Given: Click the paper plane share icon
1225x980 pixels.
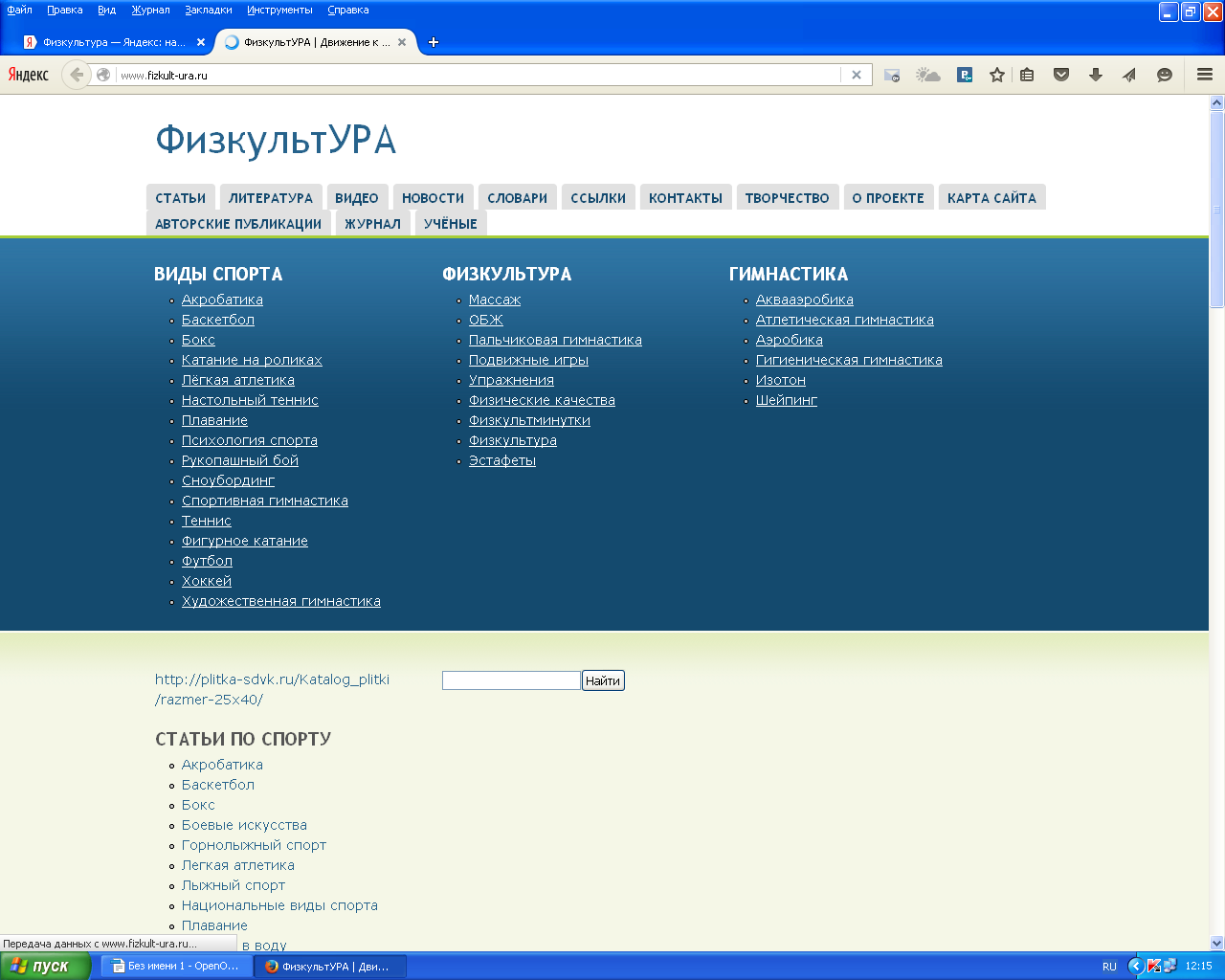Looking at the screenshot, I should point(1129,75).
